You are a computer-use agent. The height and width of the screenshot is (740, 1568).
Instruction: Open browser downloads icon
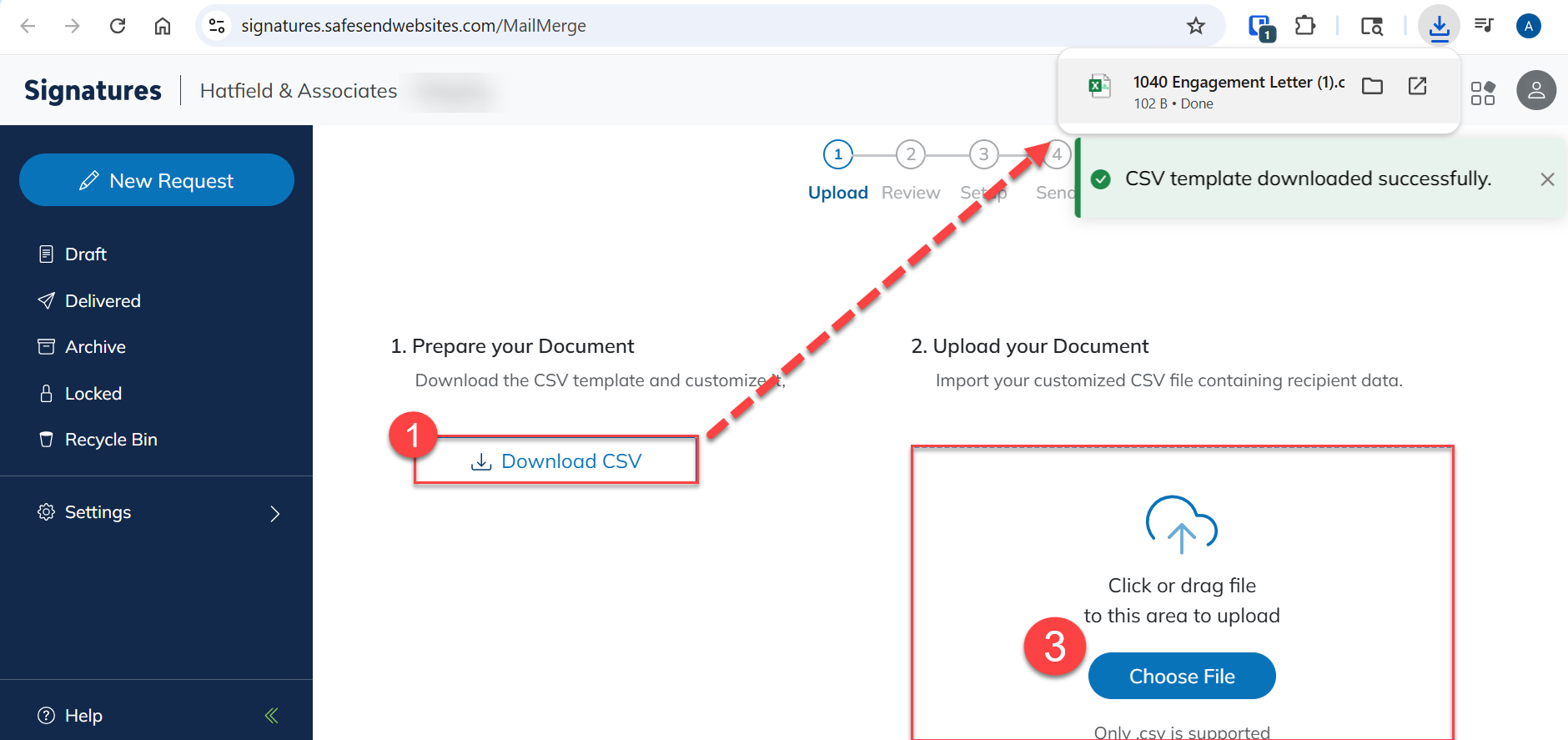pyautogui.click(x=1439, y=26)
